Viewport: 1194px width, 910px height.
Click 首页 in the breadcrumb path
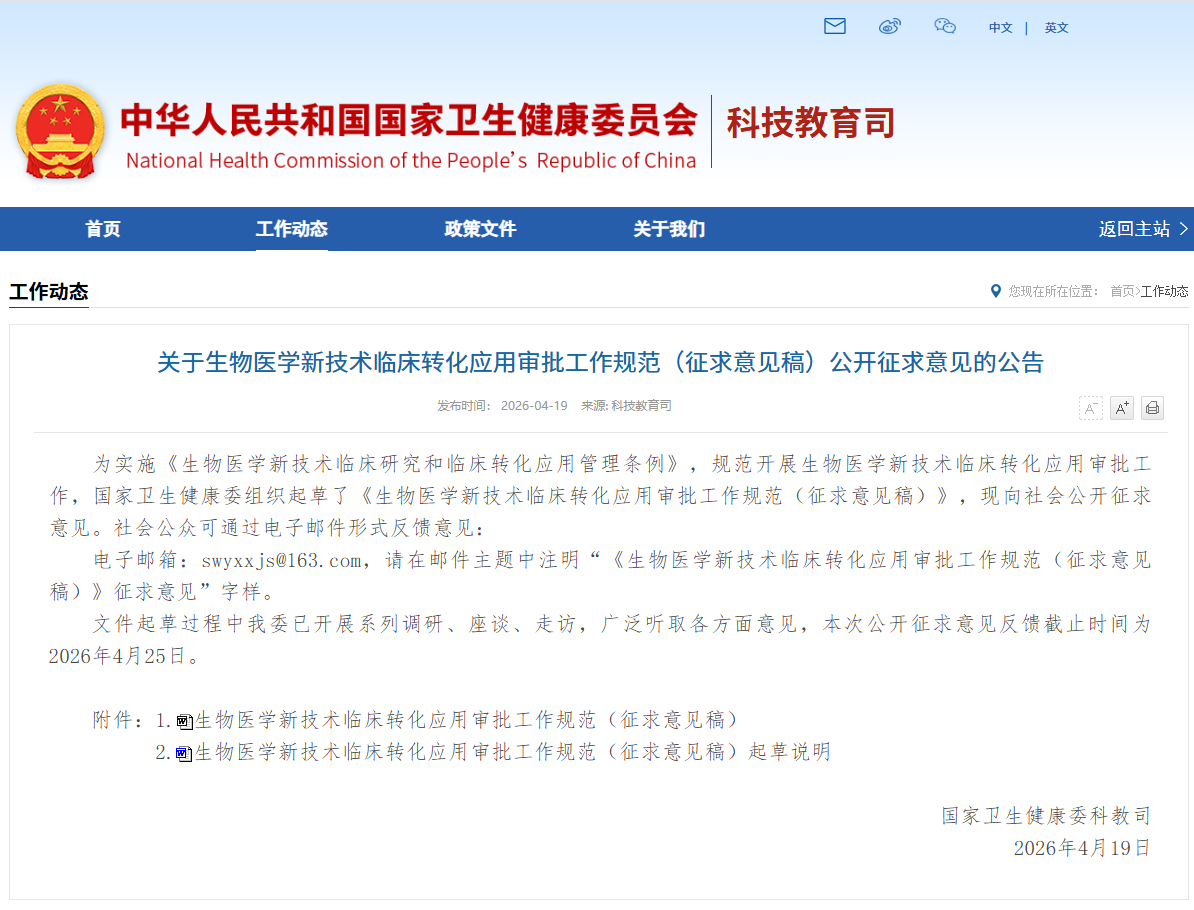[1122, 291]
